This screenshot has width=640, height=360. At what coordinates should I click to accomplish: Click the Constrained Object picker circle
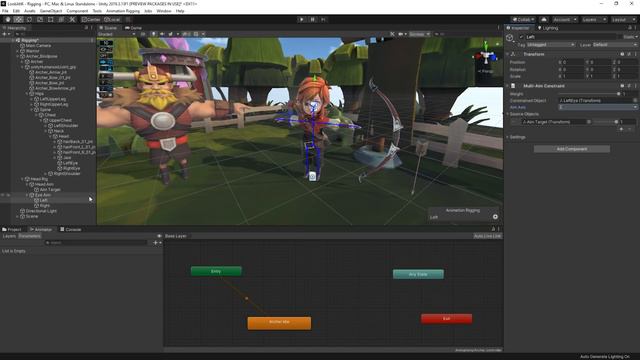635,100
